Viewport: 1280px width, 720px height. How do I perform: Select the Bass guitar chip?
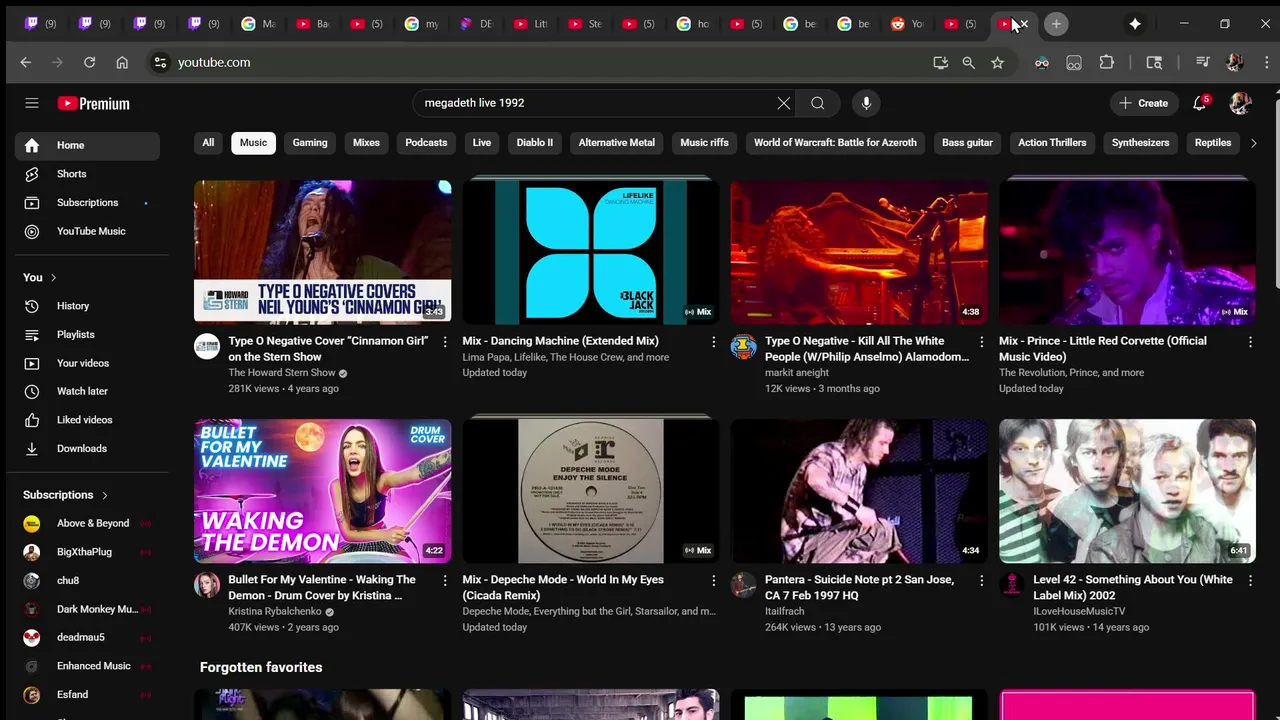(967, 142)
